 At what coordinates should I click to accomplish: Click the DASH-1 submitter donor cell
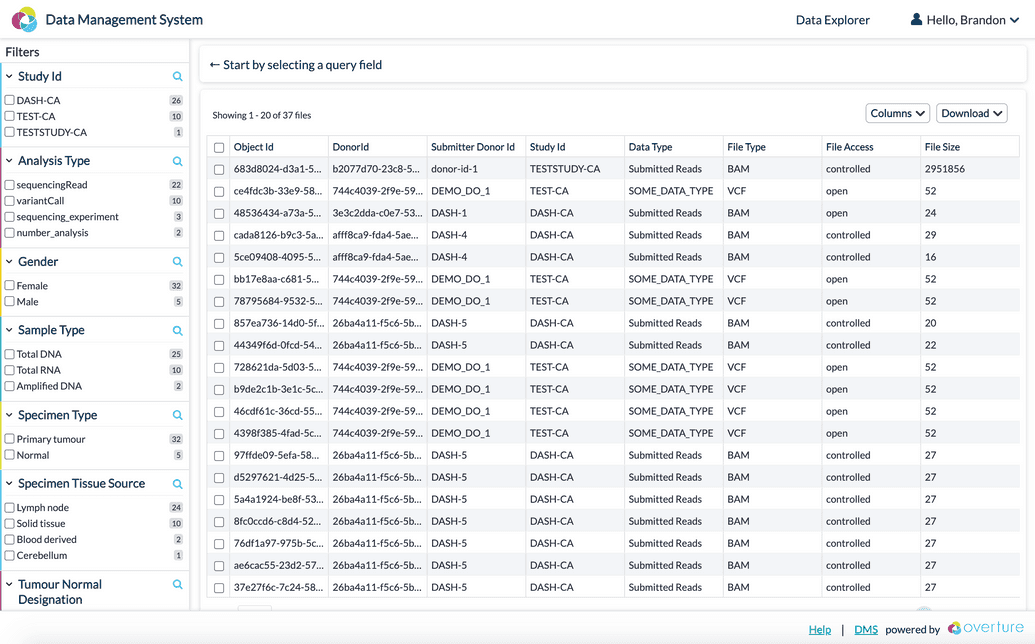tap(449, 213)
